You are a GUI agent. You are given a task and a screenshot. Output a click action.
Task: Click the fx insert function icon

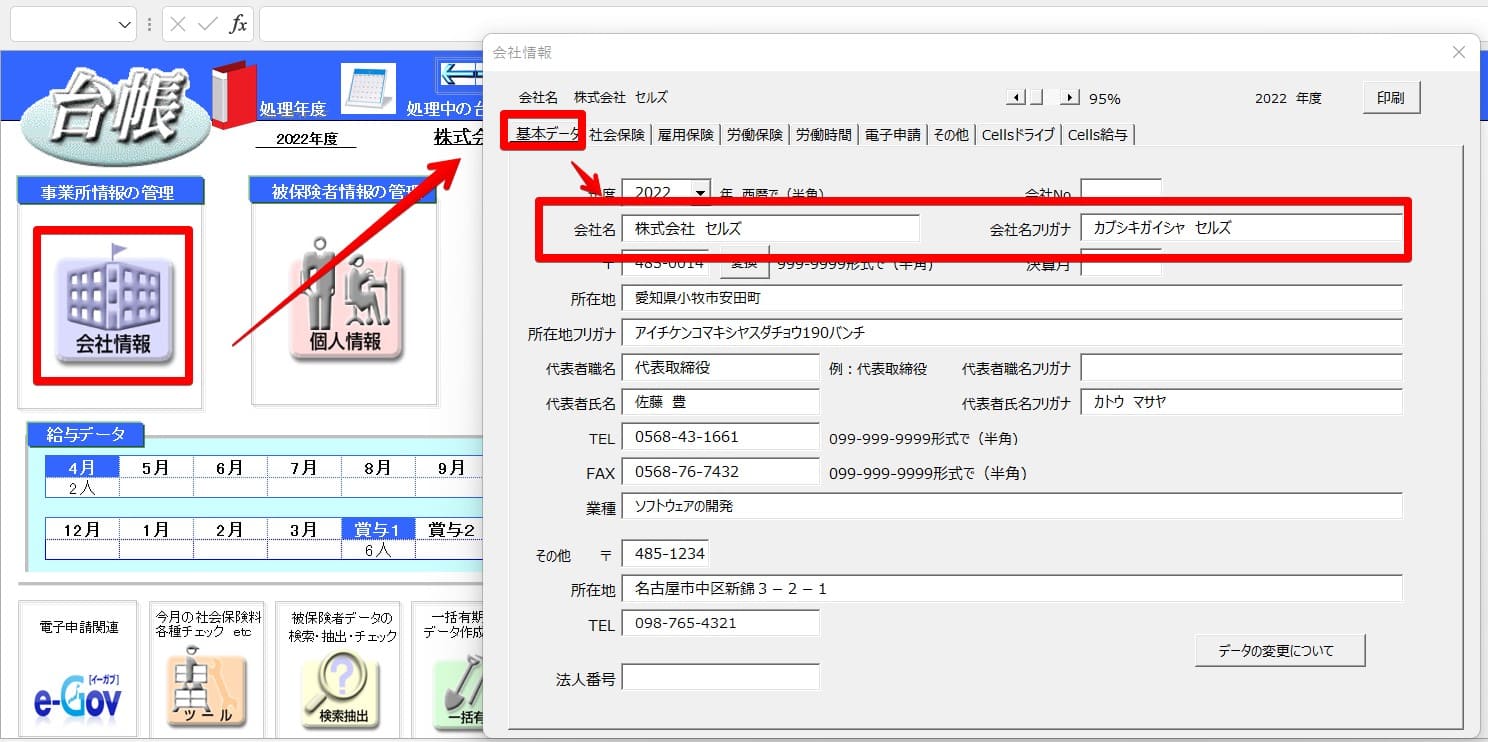point(238,25)
